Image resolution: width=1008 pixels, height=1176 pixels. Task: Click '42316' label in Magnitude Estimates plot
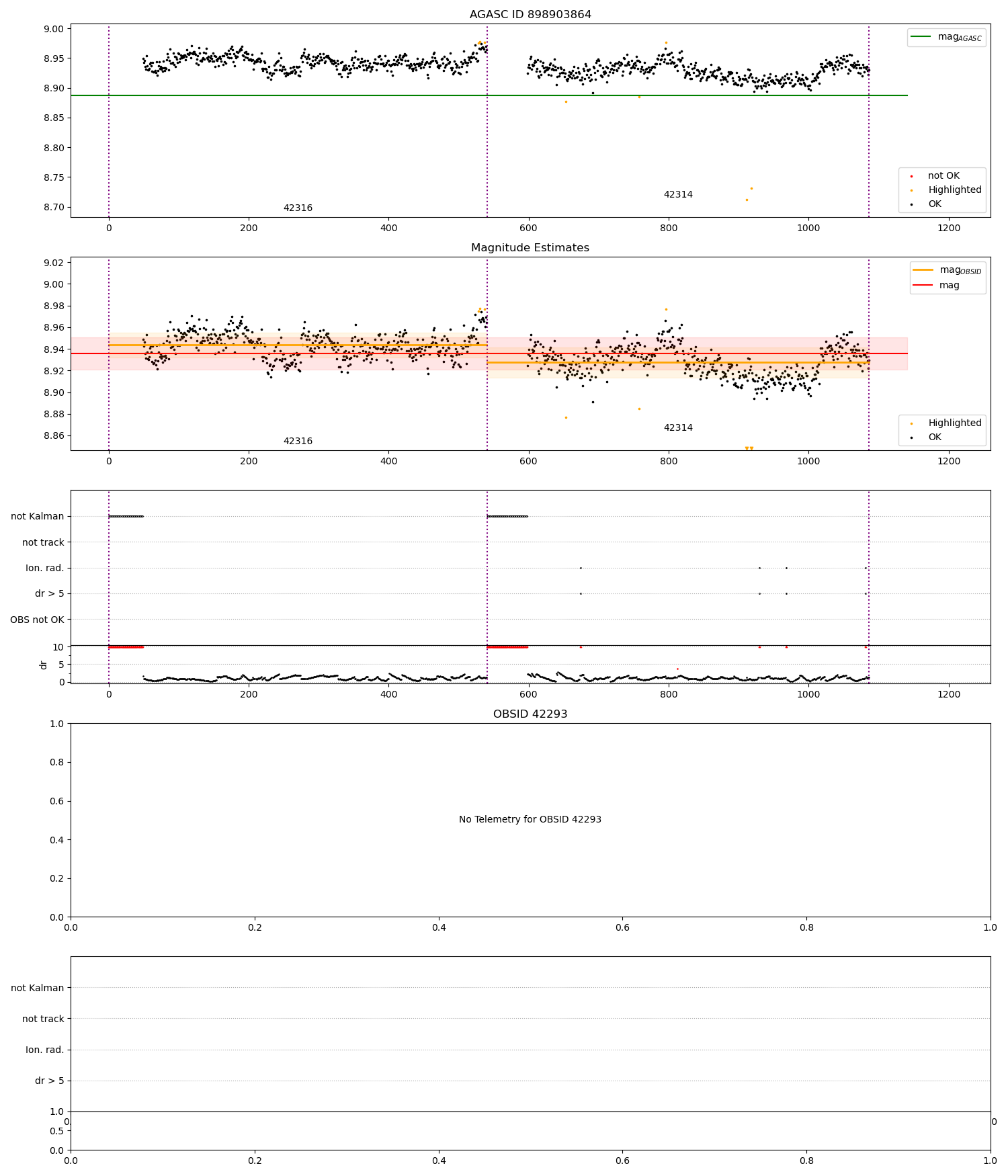[298, 442]
